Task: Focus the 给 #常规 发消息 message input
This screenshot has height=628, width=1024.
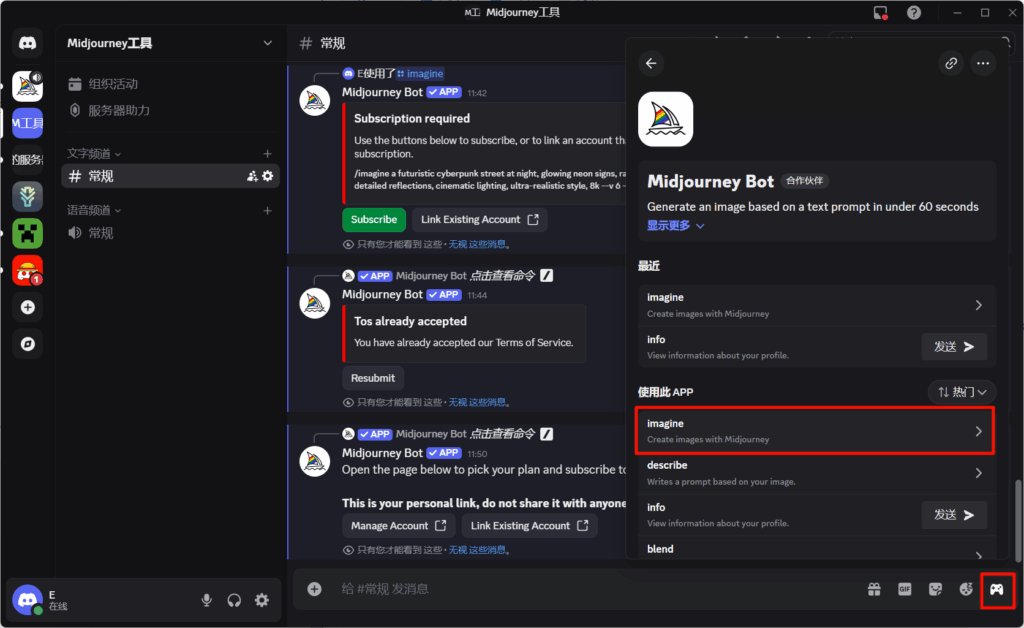Action: click(588, 589)
